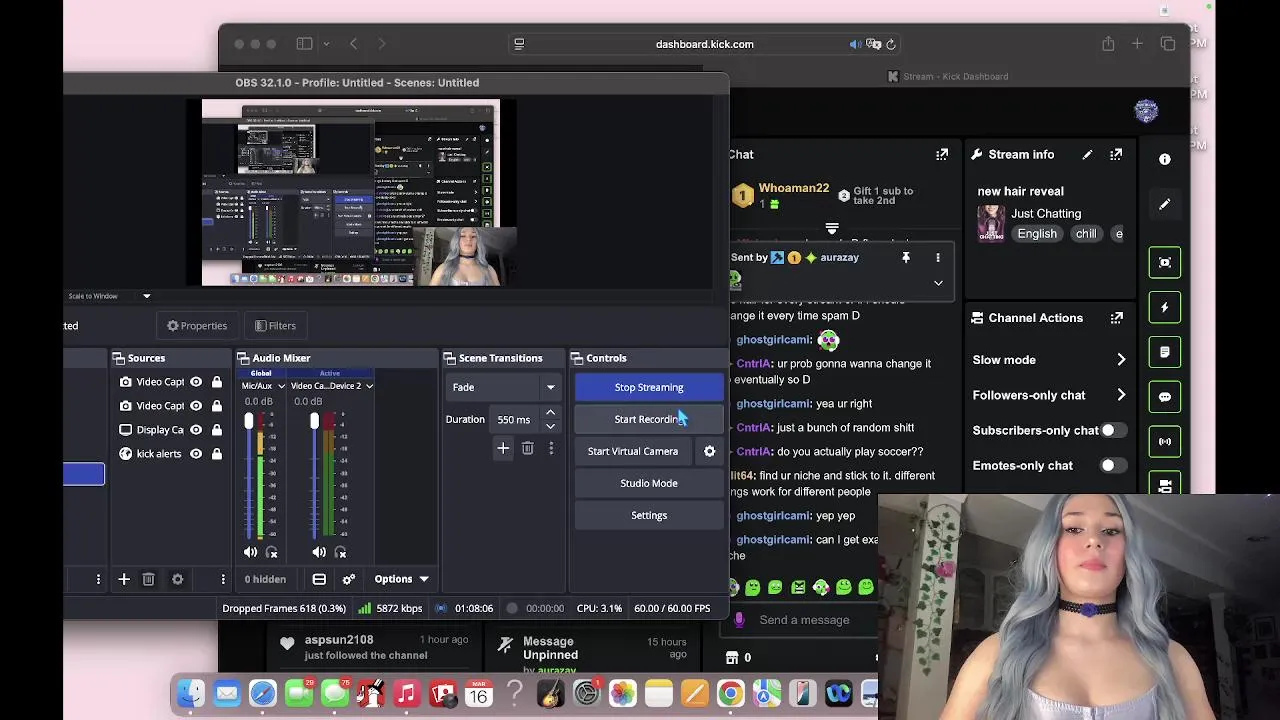This screenshot has height=720, width=1280.
Task: Open the Sources panel three-dot menu
Action: tap(223, 579)
